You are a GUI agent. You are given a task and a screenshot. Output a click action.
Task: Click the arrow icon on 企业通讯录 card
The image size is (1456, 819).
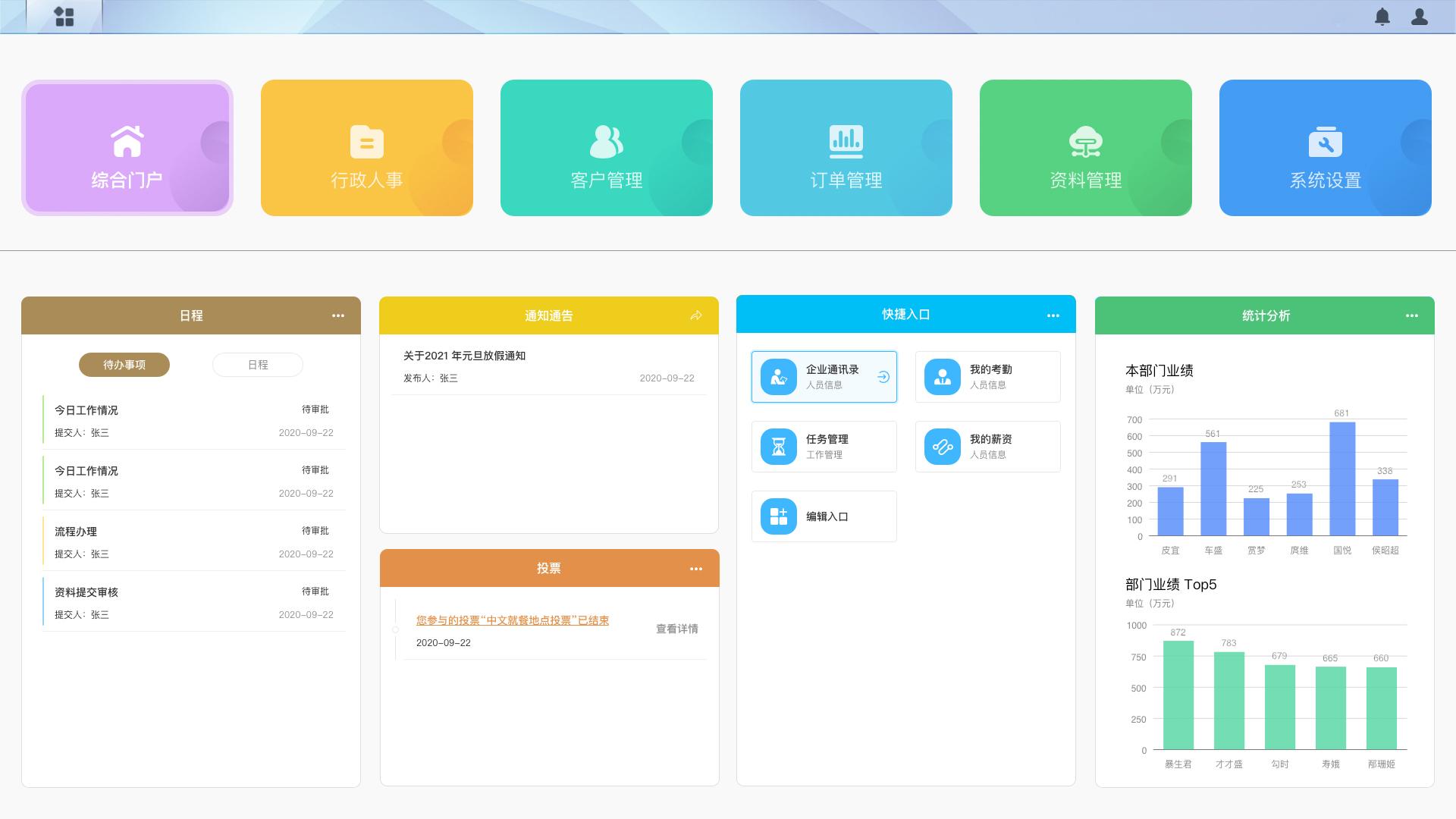(883, 377)
